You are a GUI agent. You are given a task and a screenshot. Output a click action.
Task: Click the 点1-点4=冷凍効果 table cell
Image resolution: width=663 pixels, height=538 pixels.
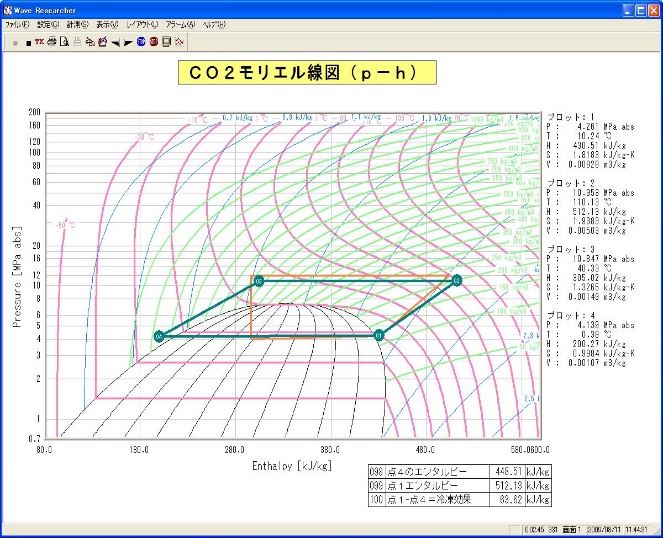(437, 499)
